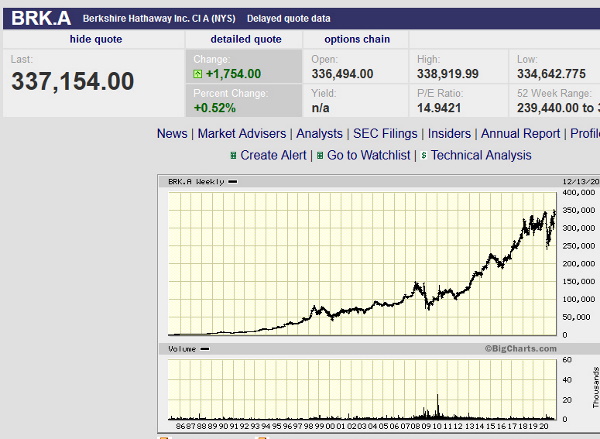
Task: Click the BRK.A weekly price chart
Action: pyautogui.click(x=362, y=264)
